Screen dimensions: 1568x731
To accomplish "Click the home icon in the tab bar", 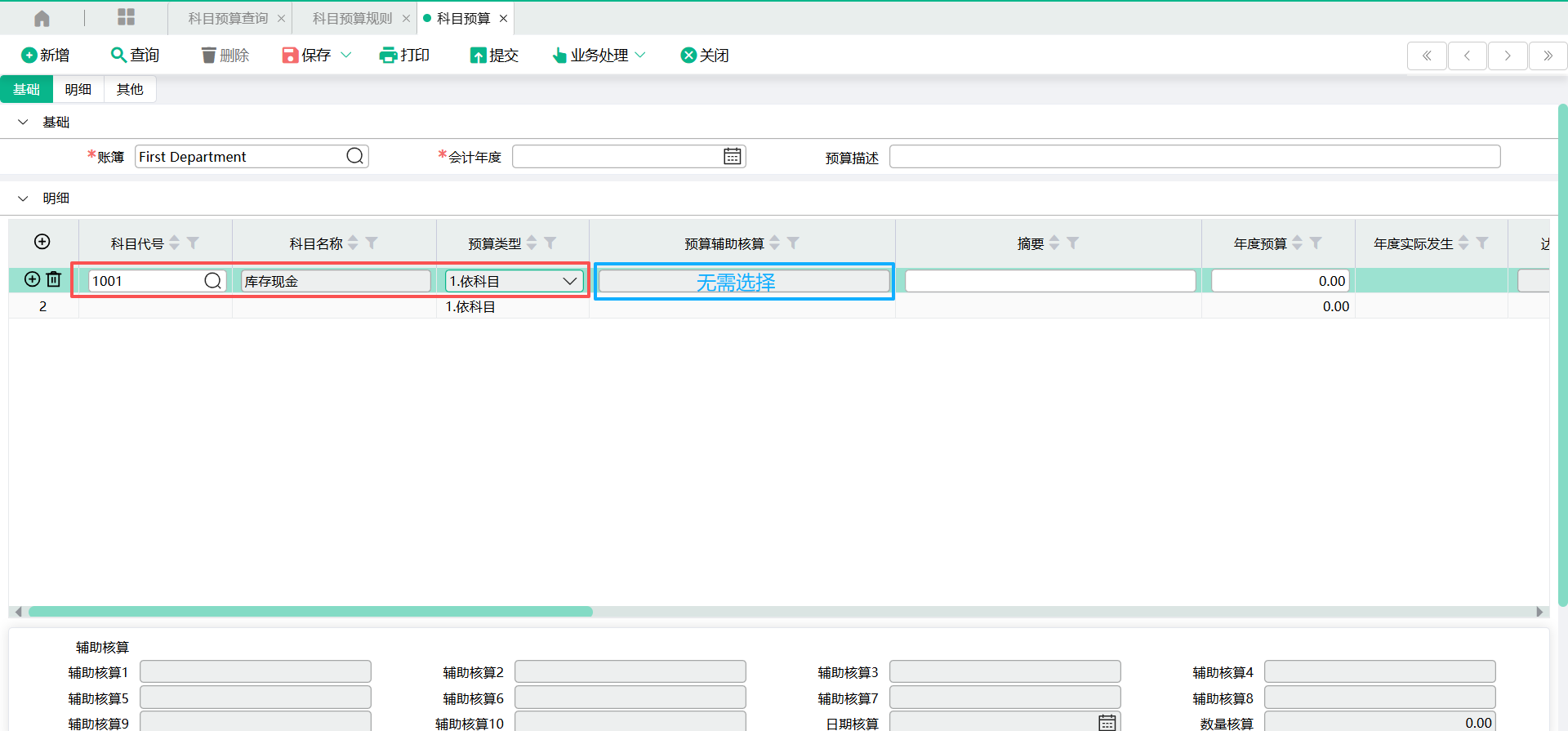I will pyautogui.click(x=42, y=18).
